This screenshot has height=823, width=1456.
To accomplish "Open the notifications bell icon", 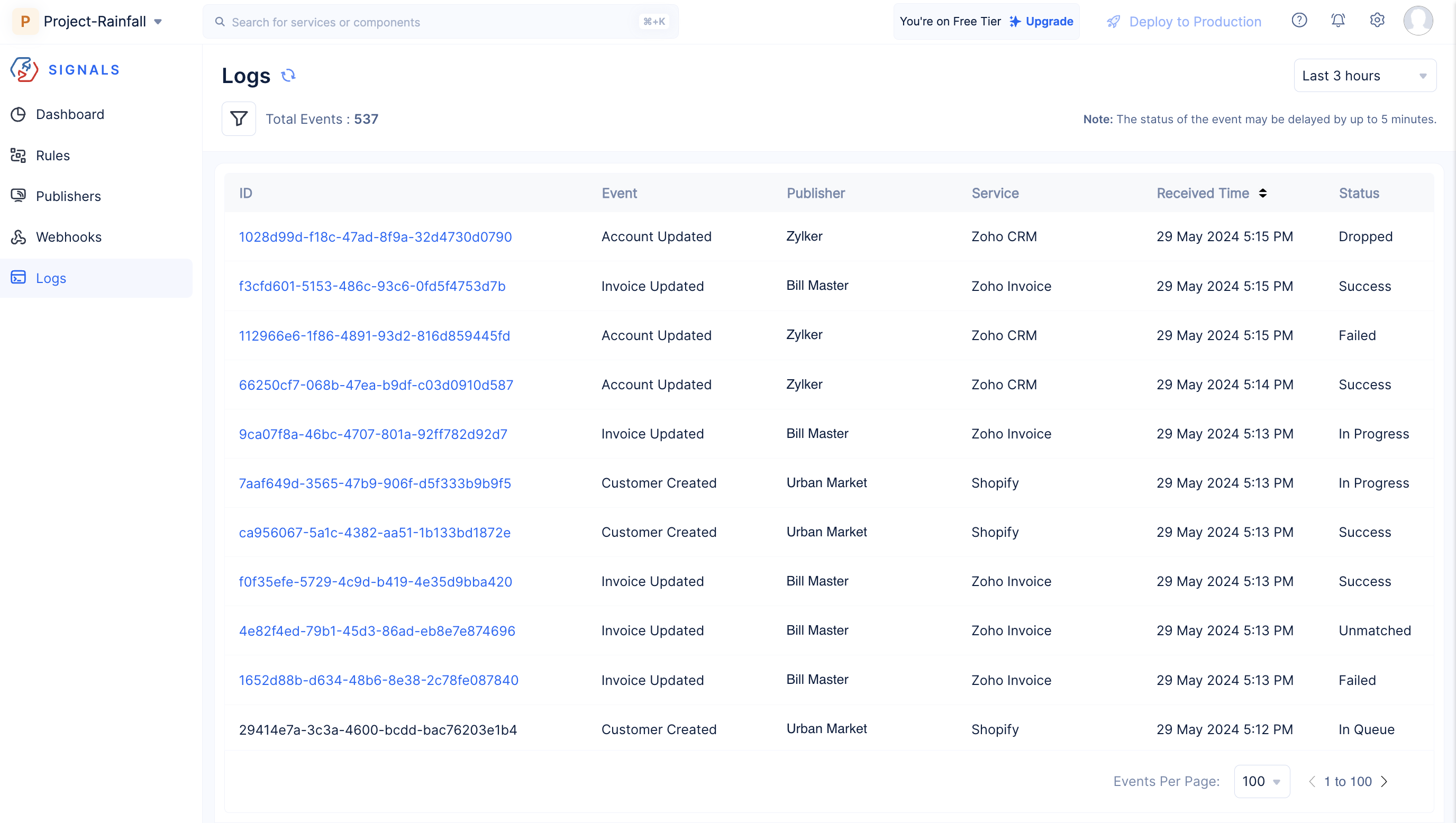I will (1338, 21).
